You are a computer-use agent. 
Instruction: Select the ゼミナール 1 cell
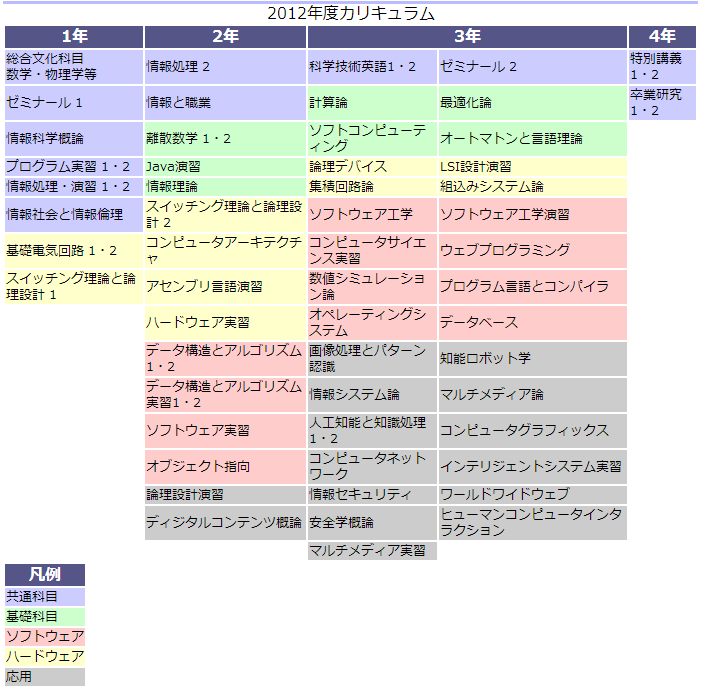(74, 103)
